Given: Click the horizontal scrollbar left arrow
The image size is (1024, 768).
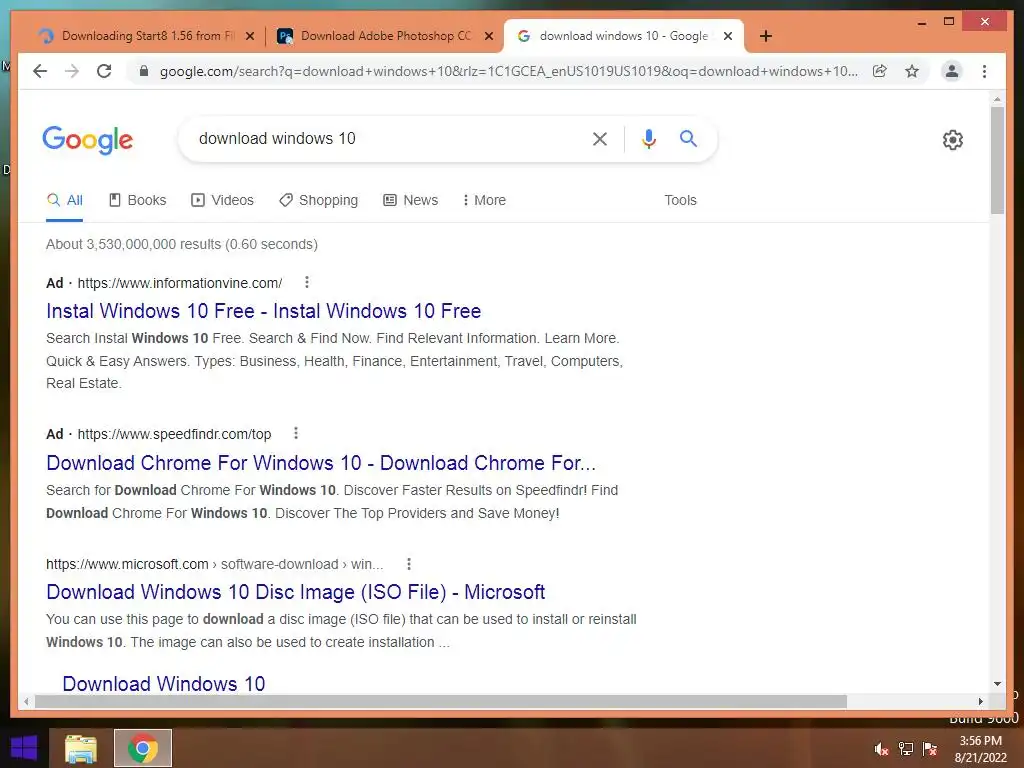Looking at the screenshot, I should coord(26,701).
